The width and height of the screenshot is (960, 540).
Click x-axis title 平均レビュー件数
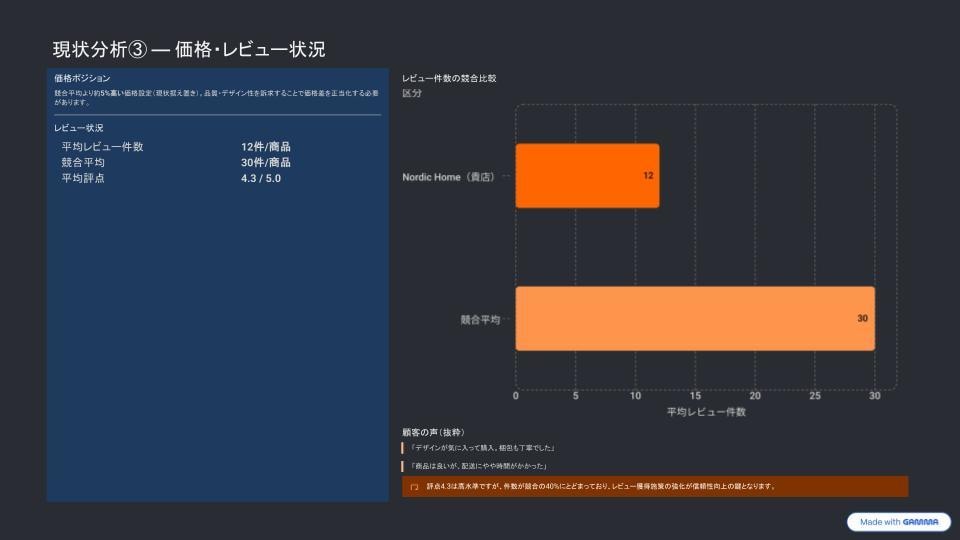pyautogui.click(x=706, y=412)
